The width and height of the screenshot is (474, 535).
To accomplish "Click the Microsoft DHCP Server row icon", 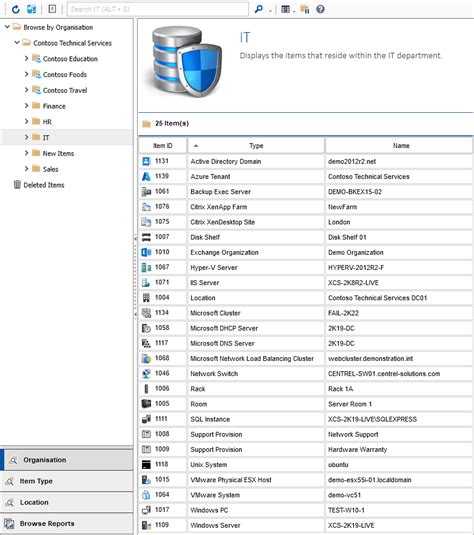I will point(146,328).
